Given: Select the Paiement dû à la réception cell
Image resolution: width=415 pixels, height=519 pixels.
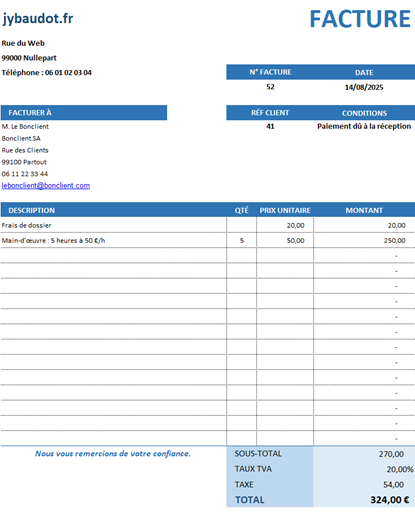Looking at the screenshot, I should [364, 126].
